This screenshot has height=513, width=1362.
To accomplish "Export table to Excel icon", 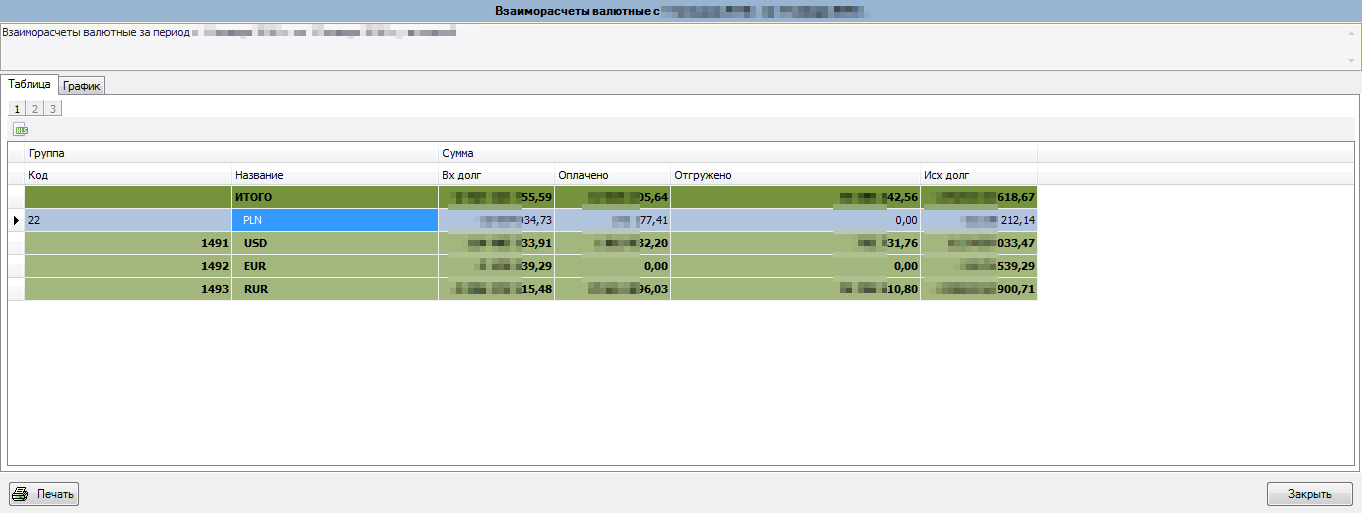I will pyautogui.click(x=20, y=130).
